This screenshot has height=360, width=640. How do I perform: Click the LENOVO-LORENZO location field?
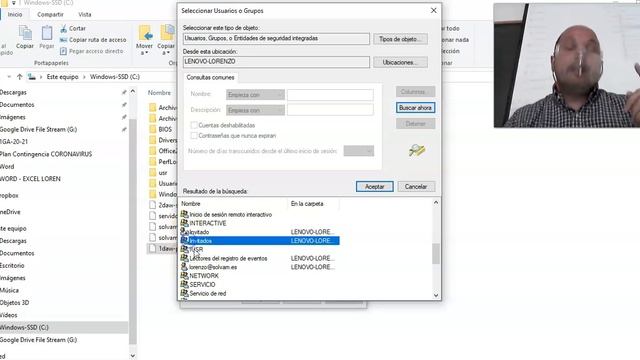(276, 62)
